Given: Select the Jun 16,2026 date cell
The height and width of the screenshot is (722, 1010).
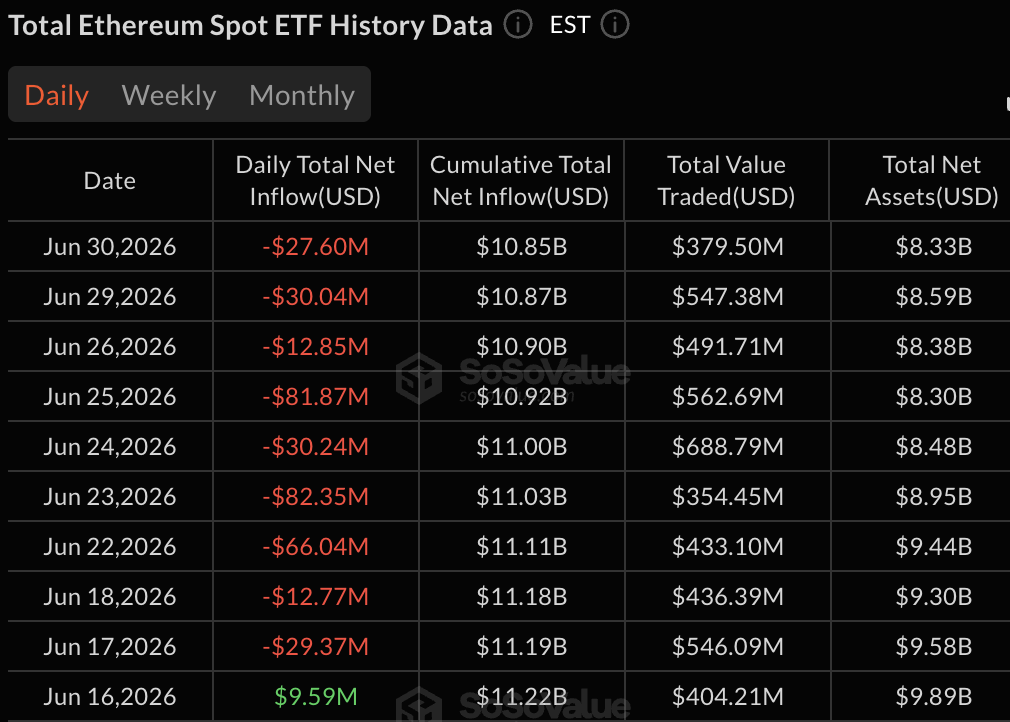Looking at the screenshot, I should tap(110, 697).
